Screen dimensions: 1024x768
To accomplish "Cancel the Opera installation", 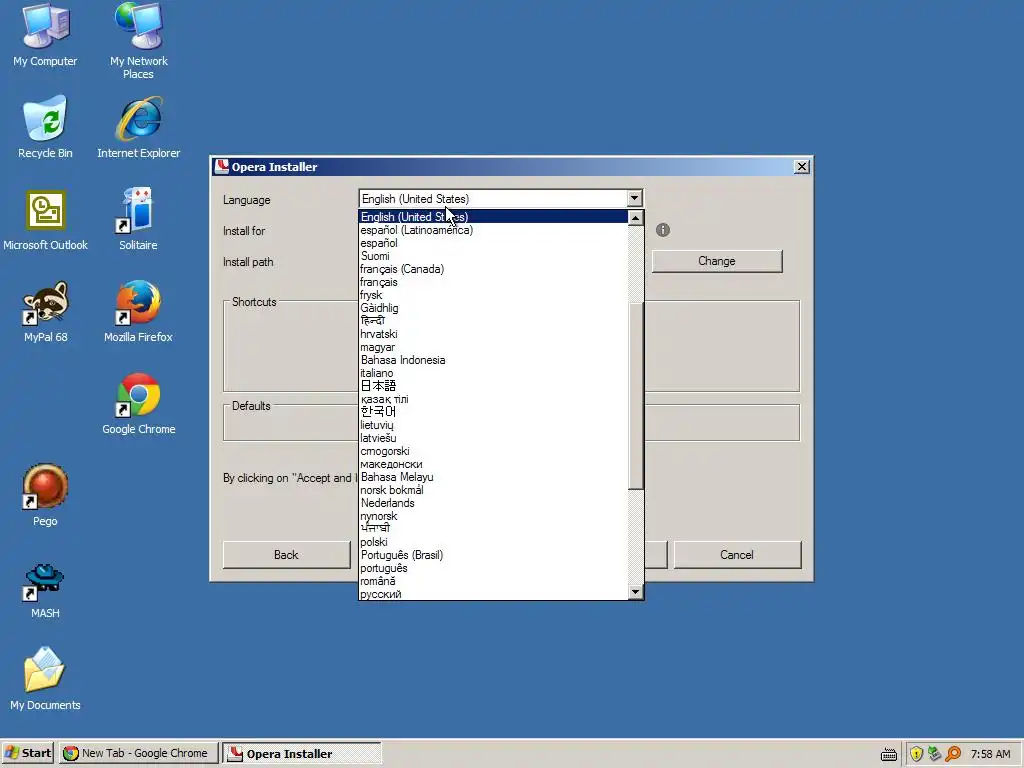I will 737,554.
